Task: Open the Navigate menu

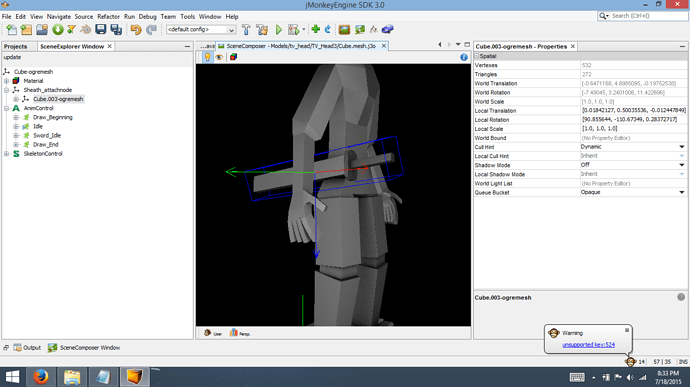Action: 59,16
